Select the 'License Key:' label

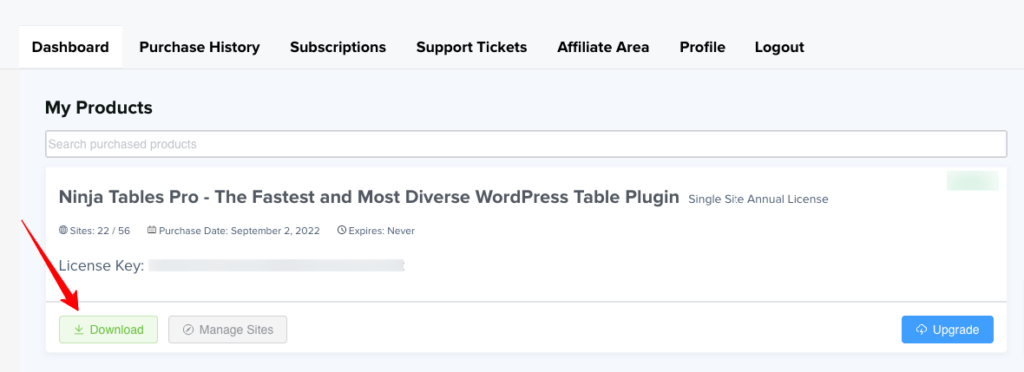click(x=101, y=266)
